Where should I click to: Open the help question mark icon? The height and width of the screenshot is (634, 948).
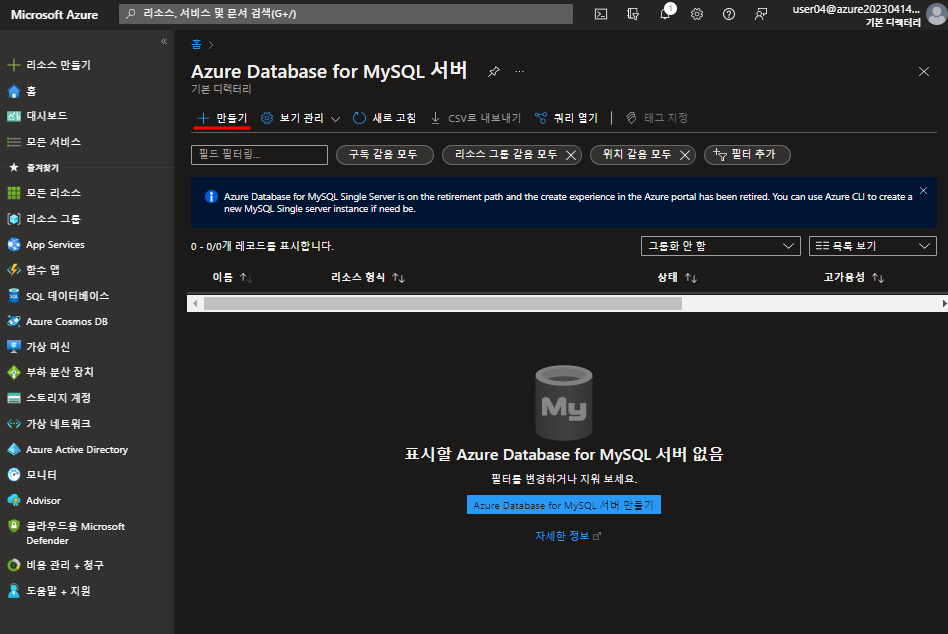click(729, 14)
